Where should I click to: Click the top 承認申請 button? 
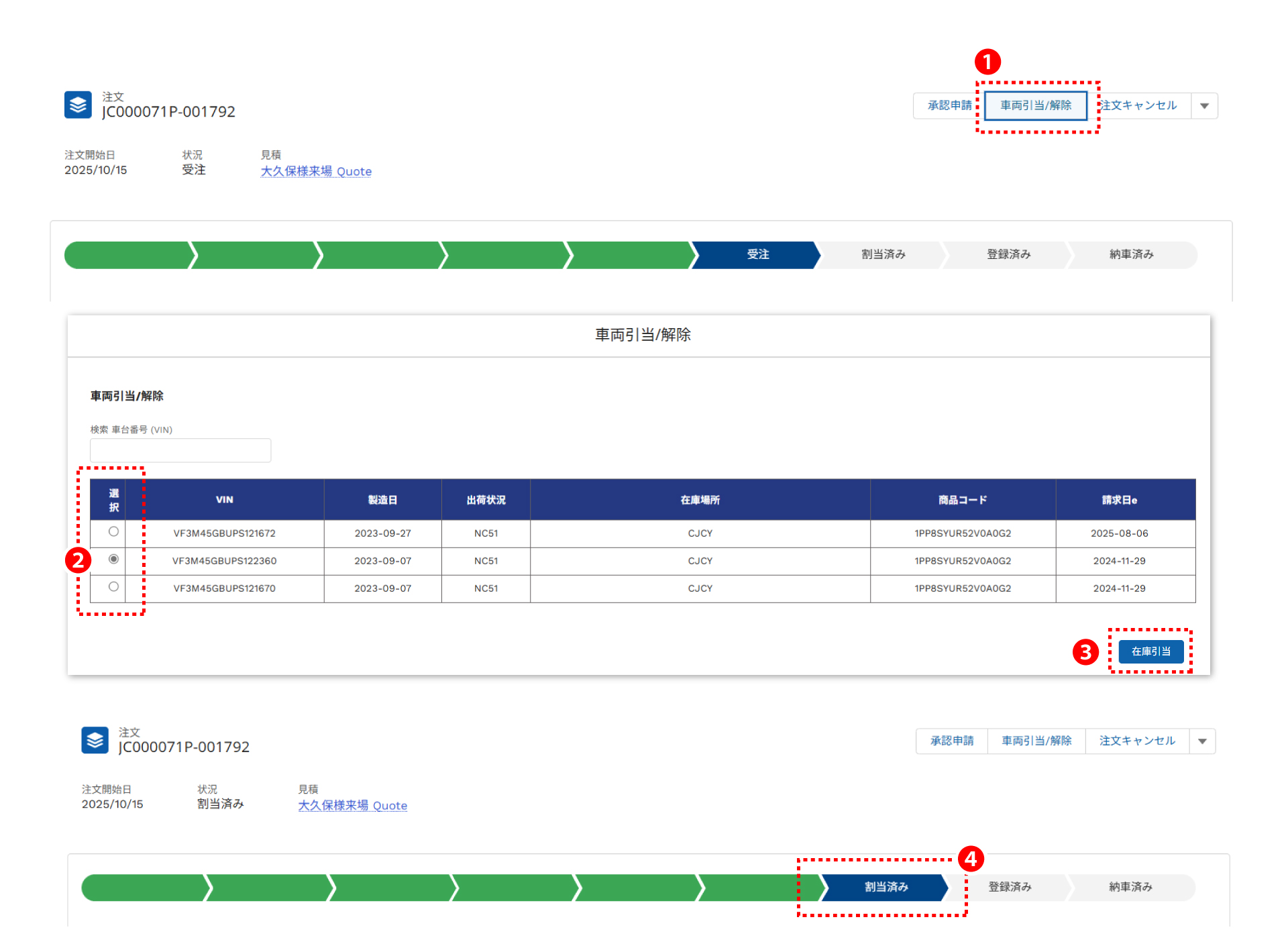pos(949,105)
